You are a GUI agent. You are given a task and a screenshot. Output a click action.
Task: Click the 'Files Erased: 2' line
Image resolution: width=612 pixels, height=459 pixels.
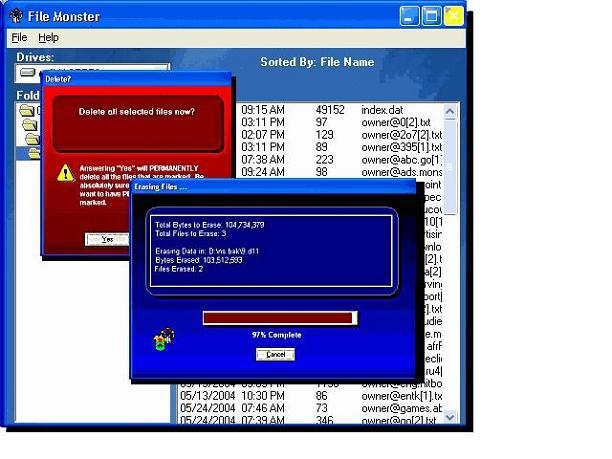coord(179,269)
